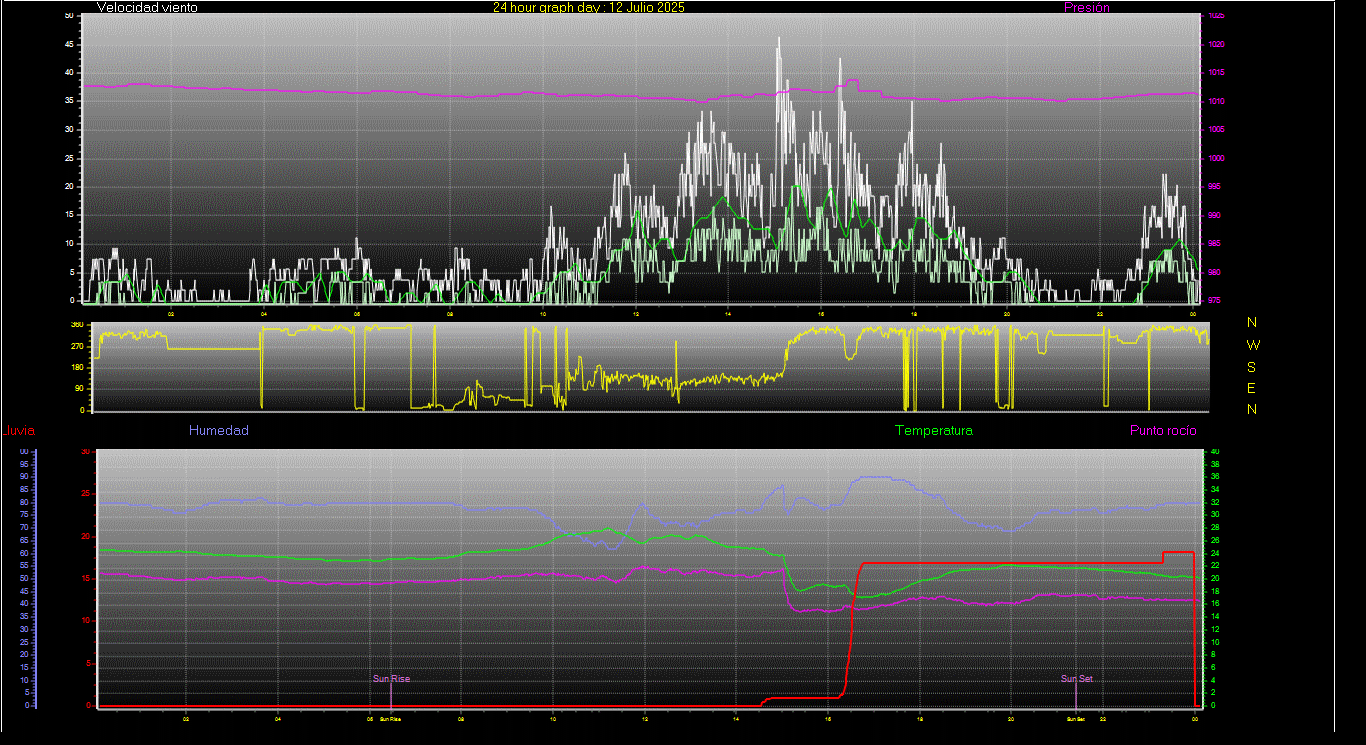Viewport: 1366px width, 745px height.
Task: Click the bottom 'N' compass label
Action: coord(1253,409)
